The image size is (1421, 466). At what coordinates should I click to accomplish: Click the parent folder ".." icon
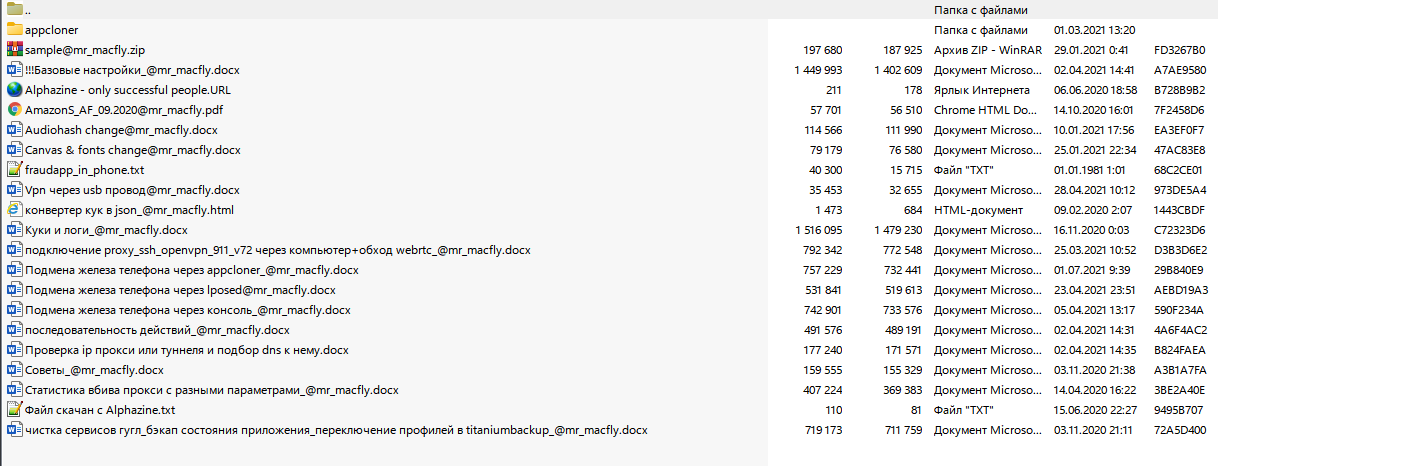(x=14, y=10)
